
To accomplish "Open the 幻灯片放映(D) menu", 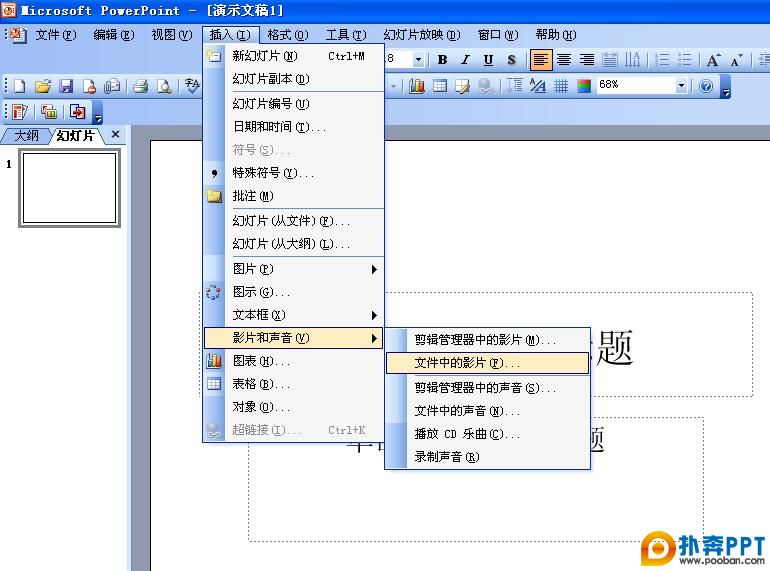I will coord(422,35).
